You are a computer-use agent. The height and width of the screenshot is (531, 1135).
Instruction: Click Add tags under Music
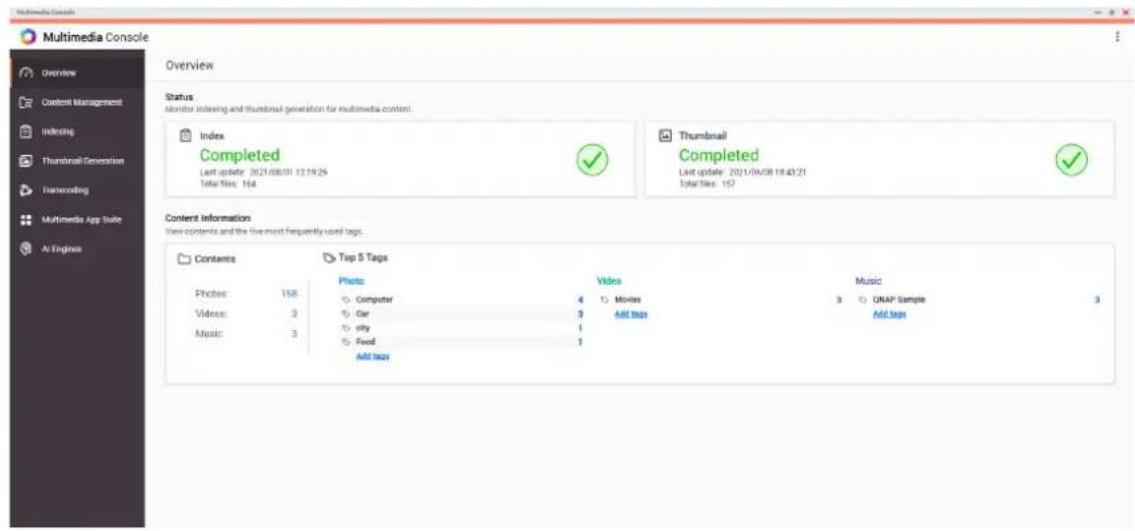[889, 314]
